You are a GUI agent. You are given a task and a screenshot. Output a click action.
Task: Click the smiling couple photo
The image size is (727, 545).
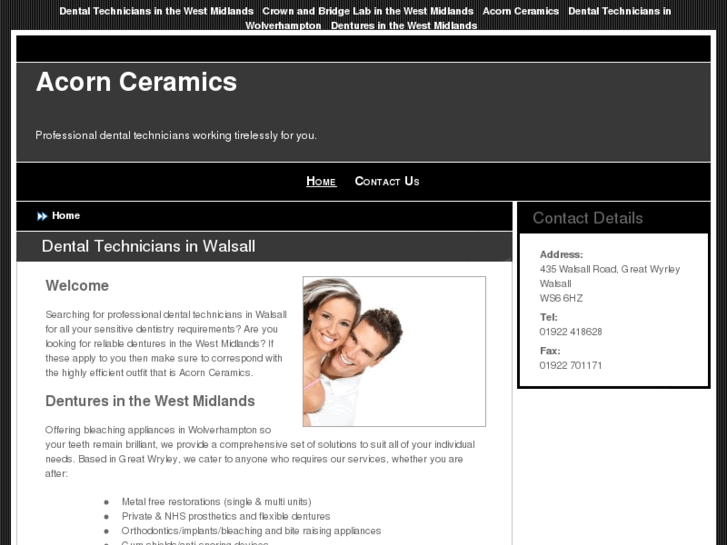coord(394,351)
